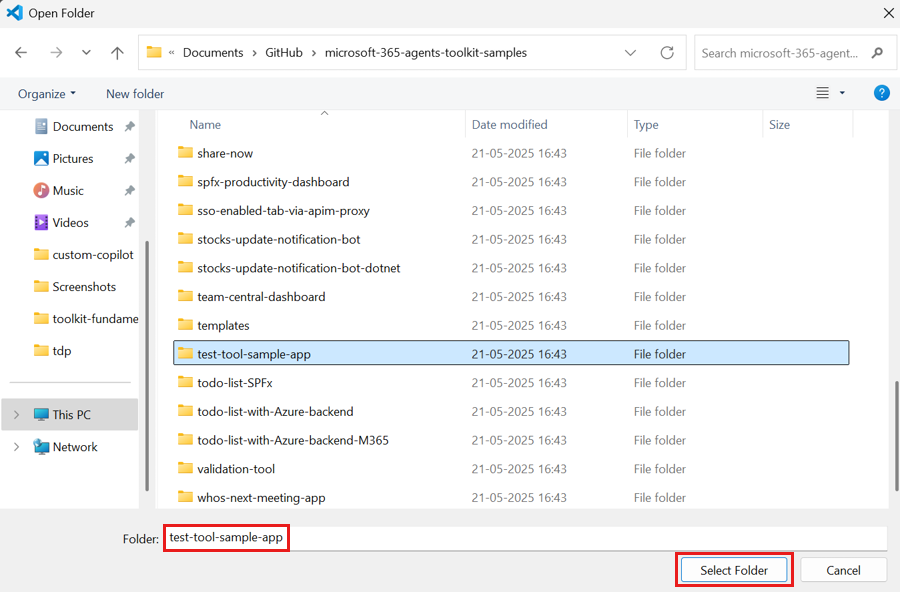Click microsoft-365-agents-toolkit-samples breadcrumb
The width and height of the screenshot is (900, 592).
click(x=425, y=53)
